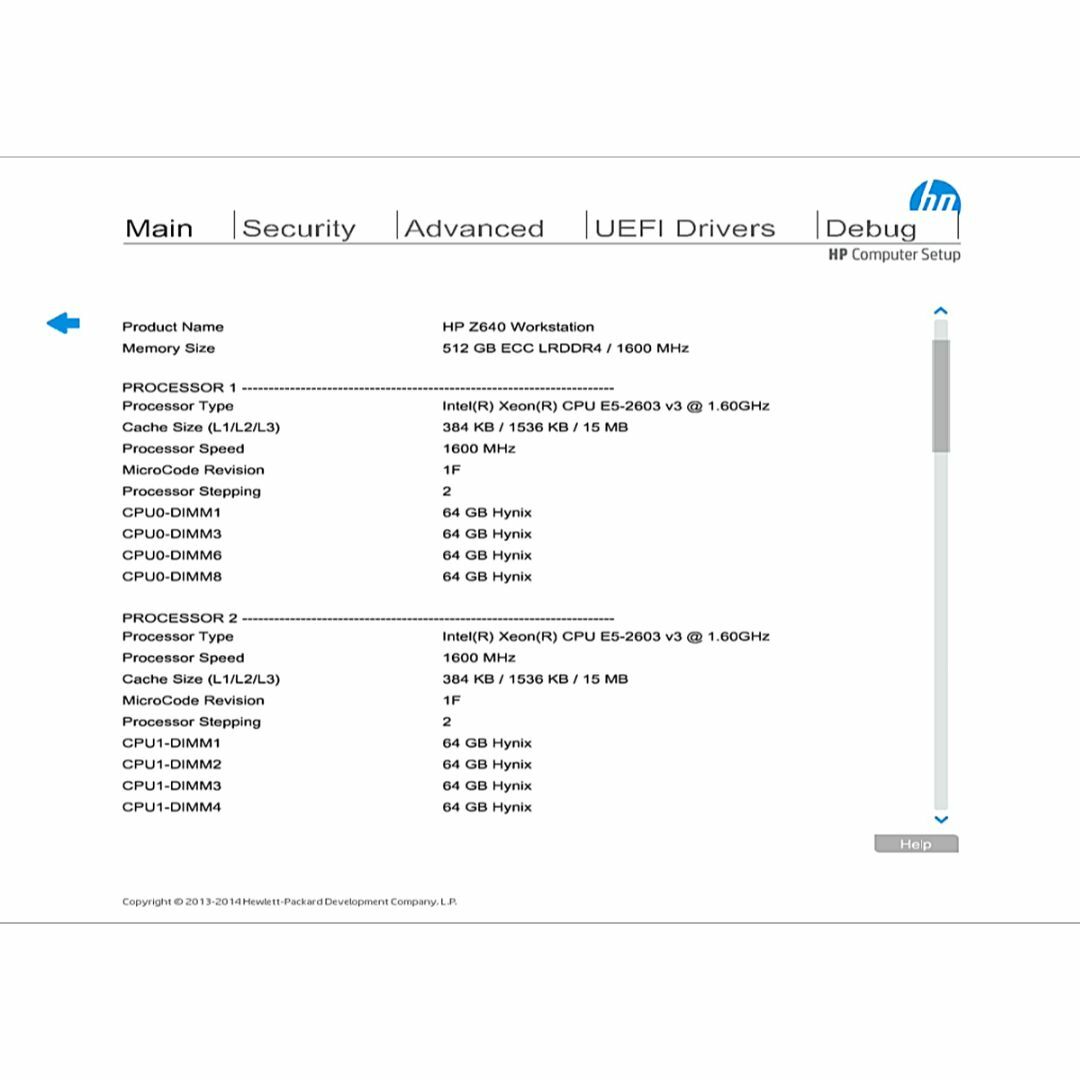Click the copyright Hewlett-Packard footer text
Viewport: 1080px width, 1080px height.
(289, 902)
